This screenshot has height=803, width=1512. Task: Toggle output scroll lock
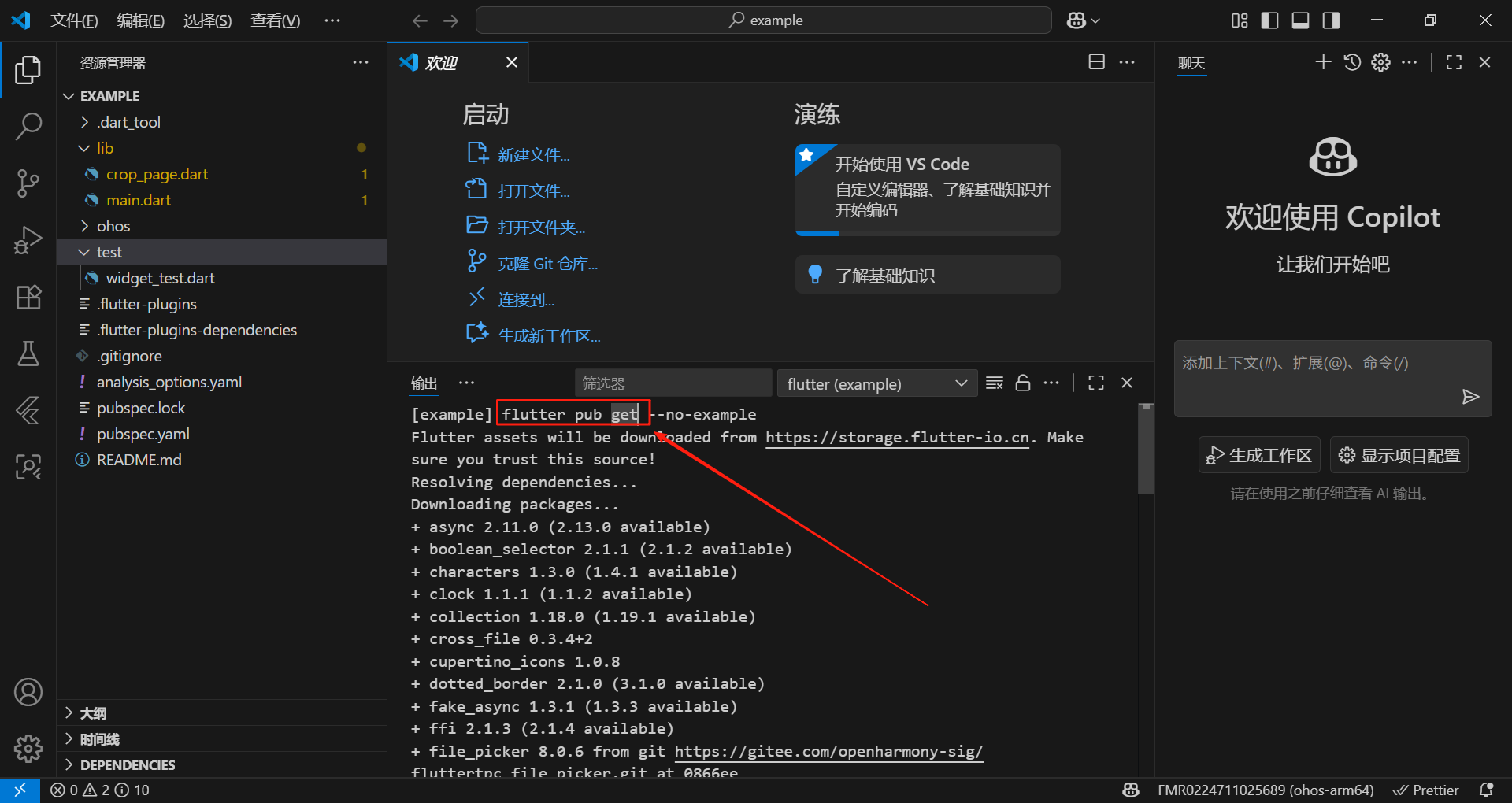(x=1023, y=383)
